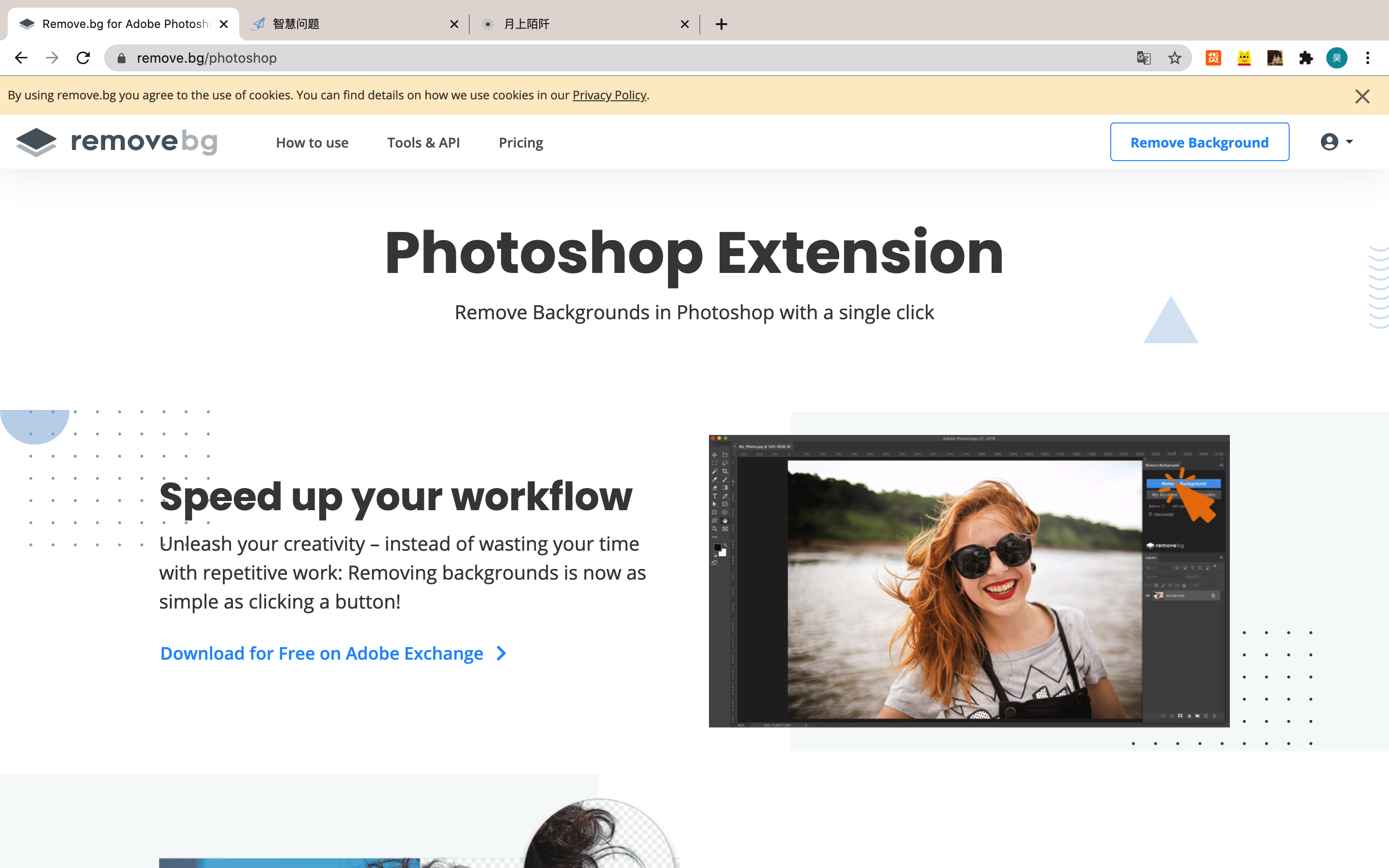
Task: Open the Chrome profile avatar
Action: tap(1337, 58)
